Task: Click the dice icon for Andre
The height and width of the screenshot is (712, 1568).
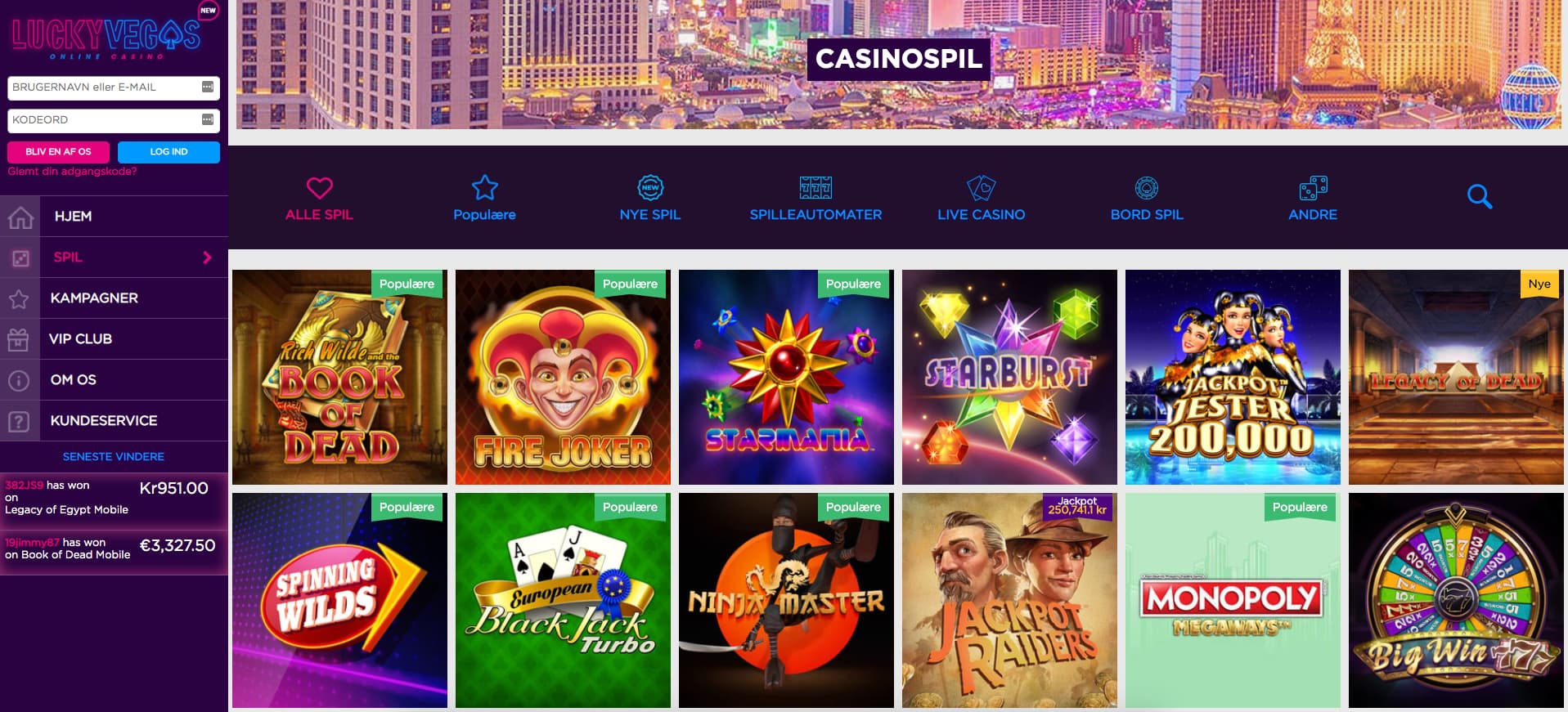Action: [1313, 188]
